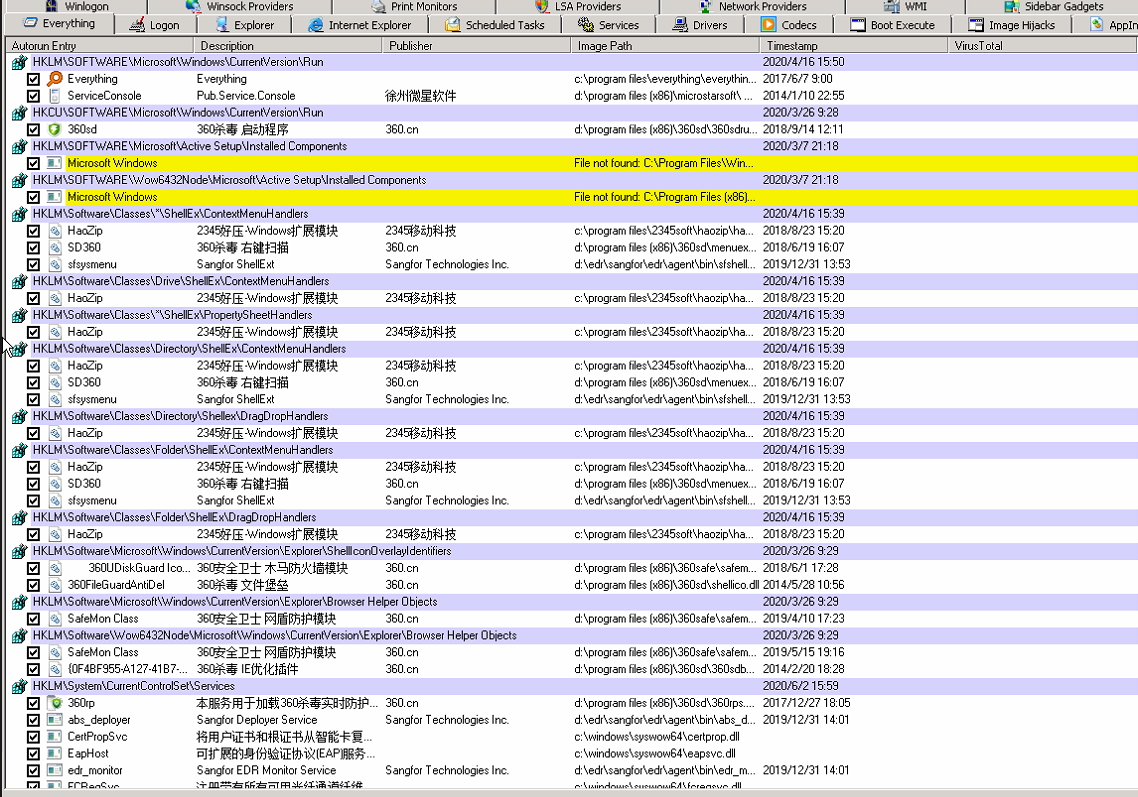Image resolution: width=1138 pixels, height=797 pixels.
Task: Sort by Description column header
Action: (288, 46)
